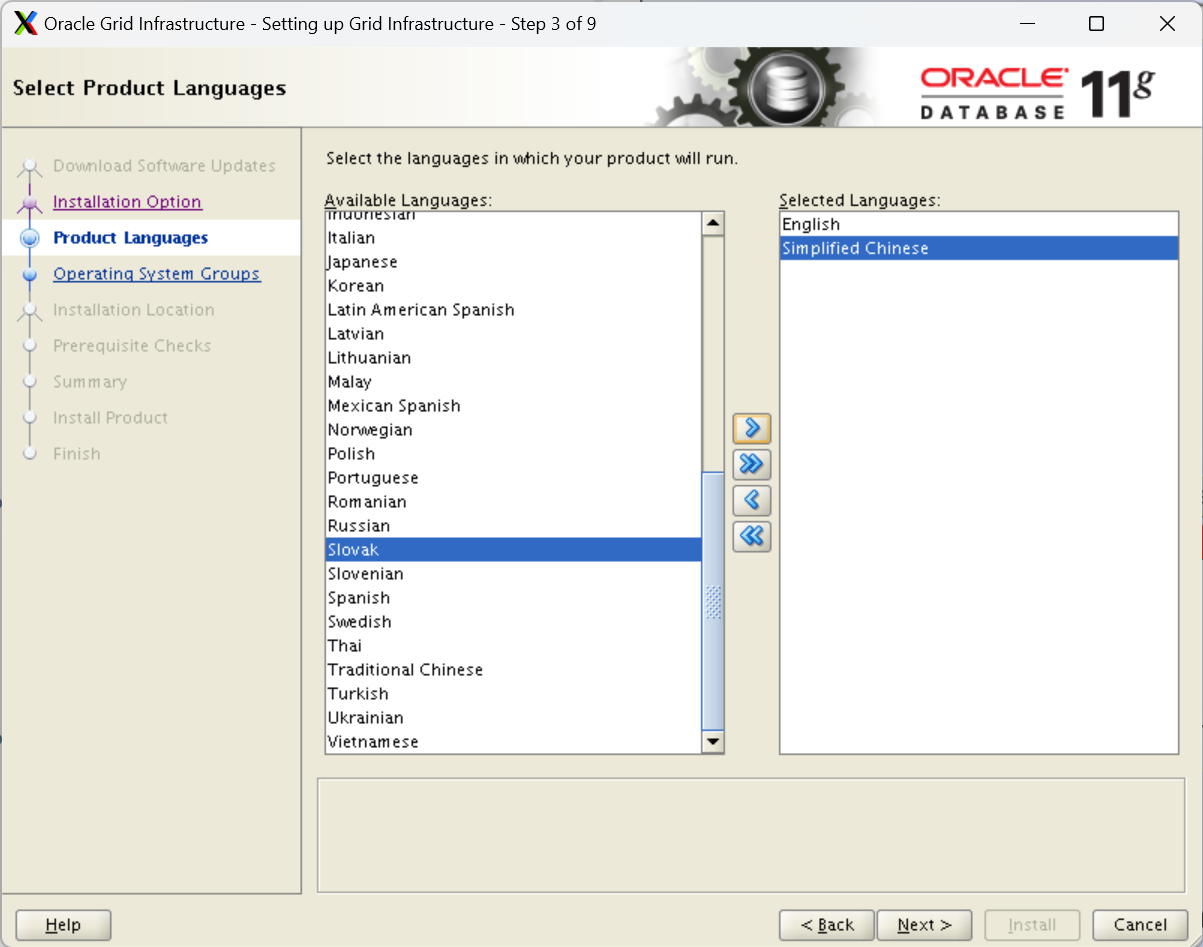Click the add all languages double-arrow button
The image size is (1203, 947).
click(x=752, y=465)
